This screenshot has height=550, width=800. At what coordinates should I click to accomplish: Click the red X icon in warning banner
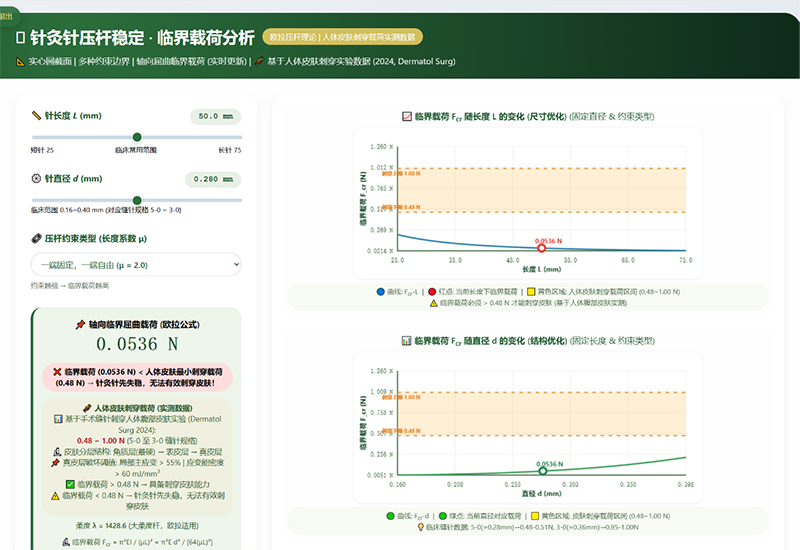point(57,371)
